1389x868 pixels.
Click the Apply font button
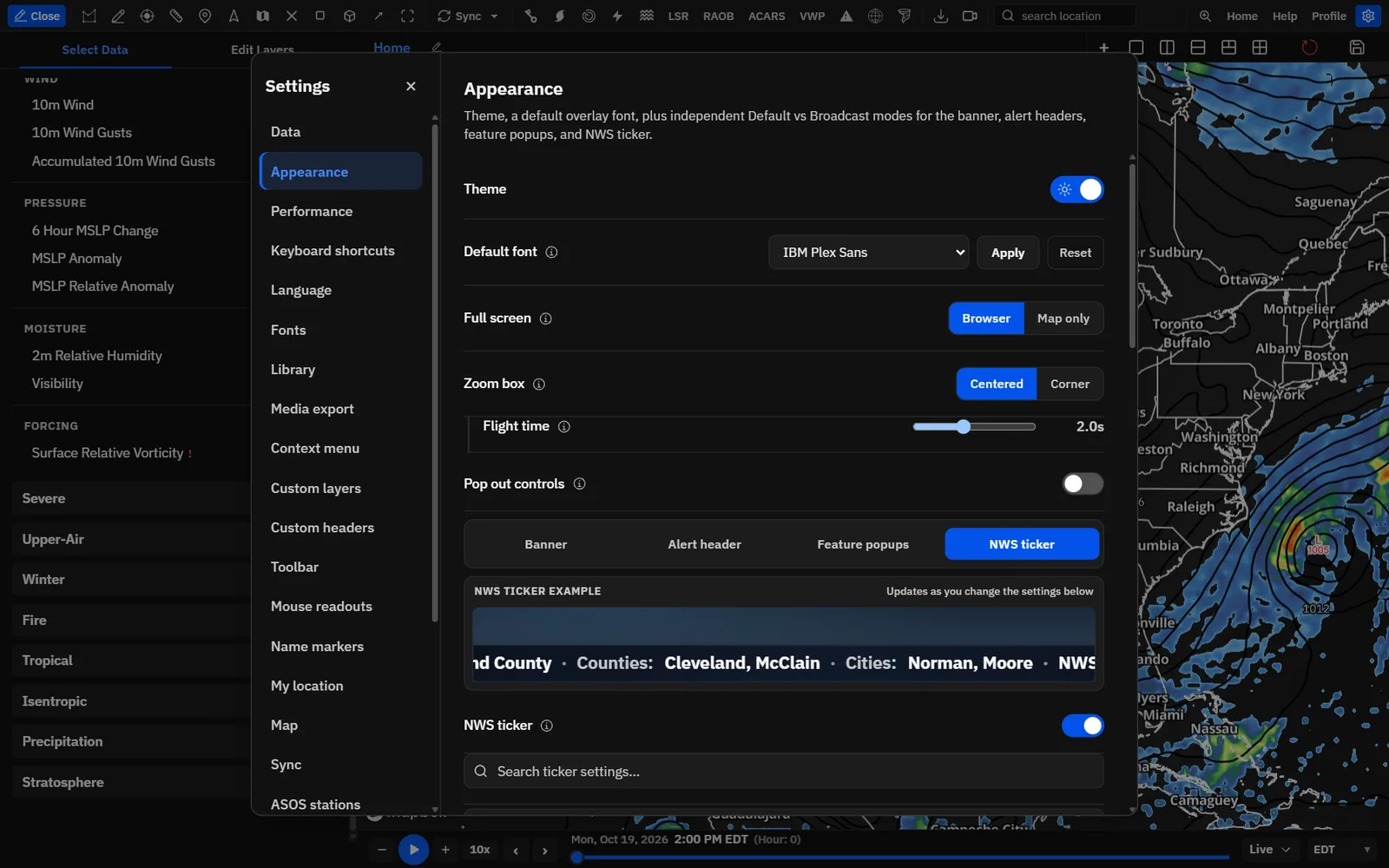[x=1008, y=253]
